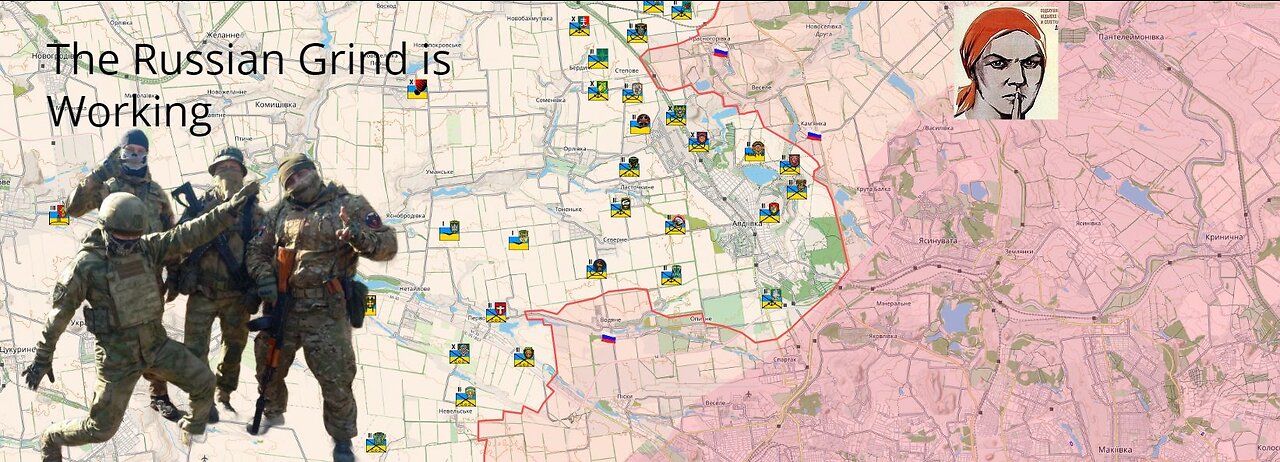Select the unit marker below Новобахмутівка with red-green crest
Image resolution: width=1280 pixels, height=462 pixels.
[x=579, y=25]
